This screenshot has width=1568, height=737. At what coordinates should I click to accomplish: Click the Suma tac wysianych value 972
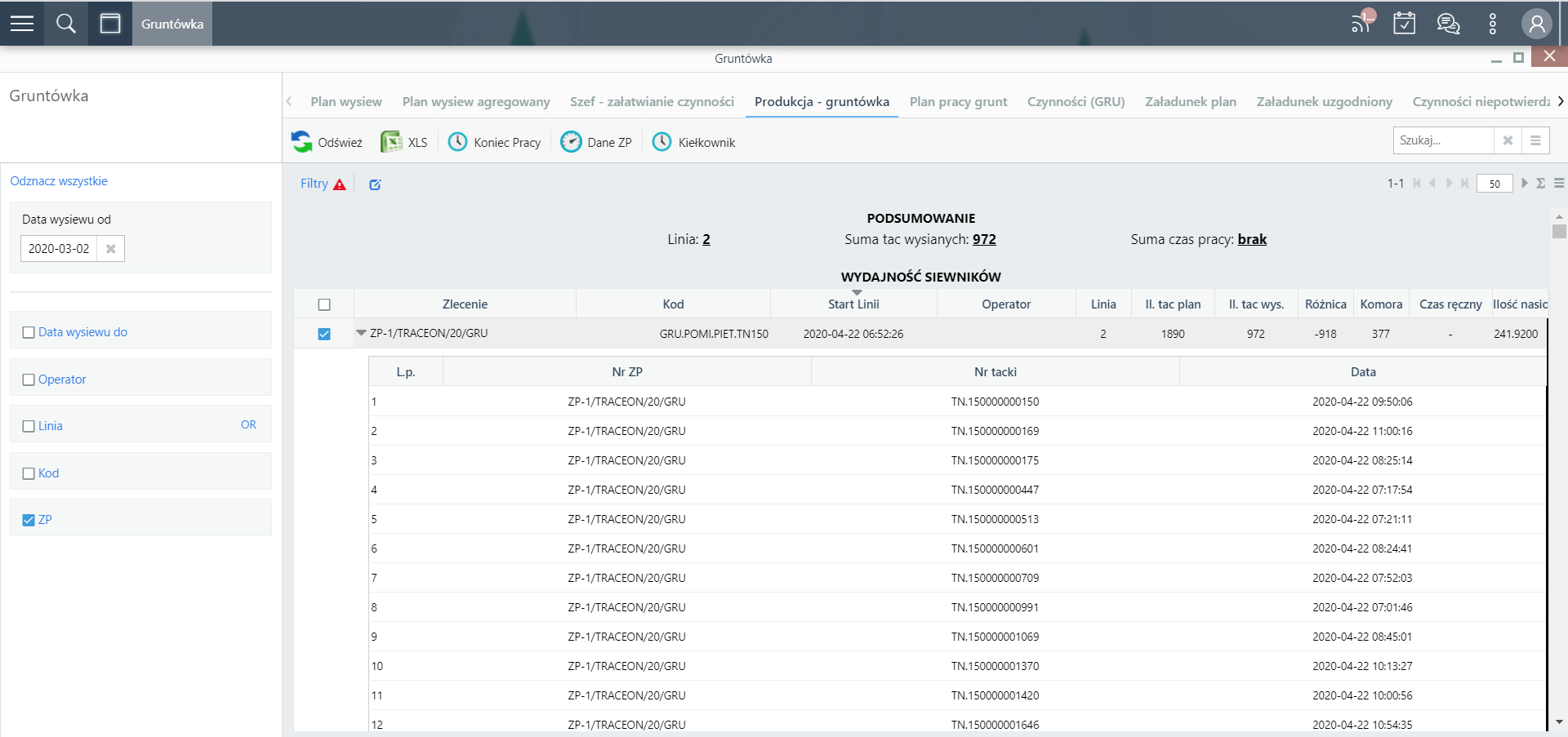(984, 239)
